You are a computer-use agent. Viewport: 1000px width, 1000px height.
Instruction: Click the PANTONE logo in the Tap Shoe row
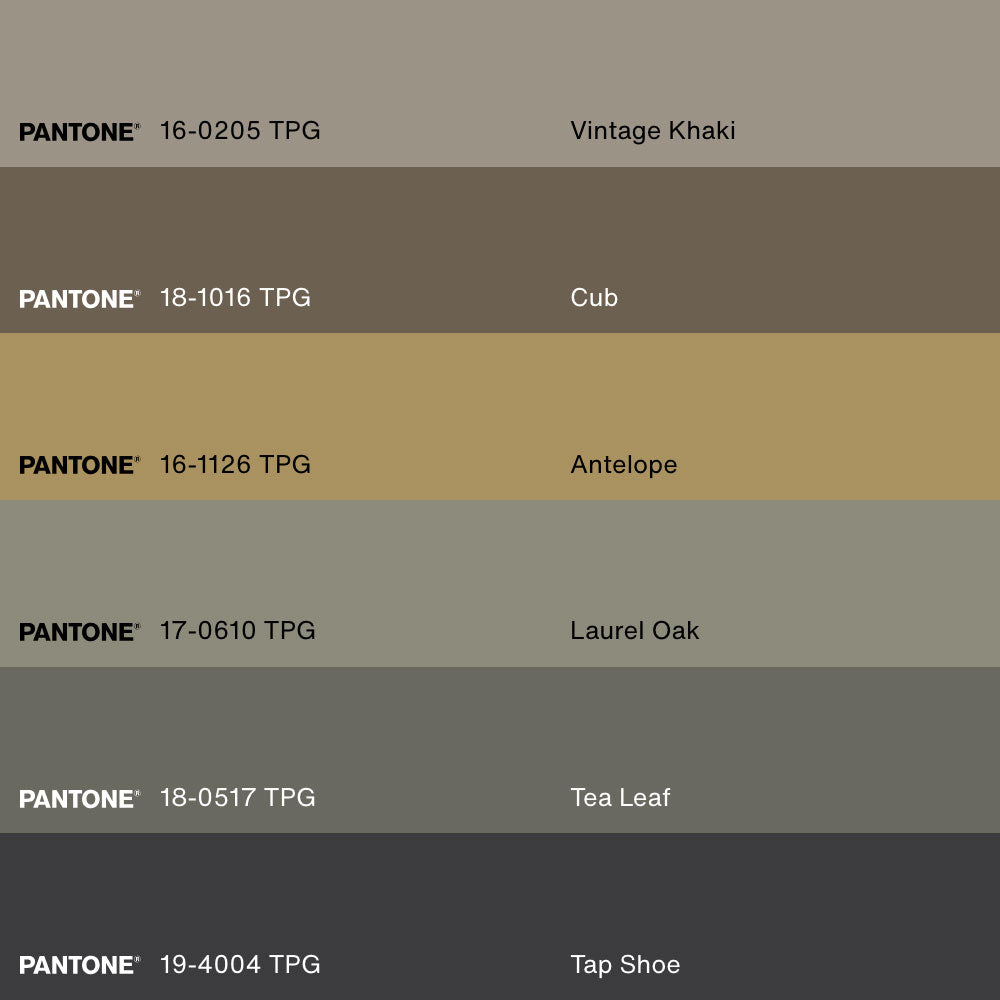pos(79,965)
